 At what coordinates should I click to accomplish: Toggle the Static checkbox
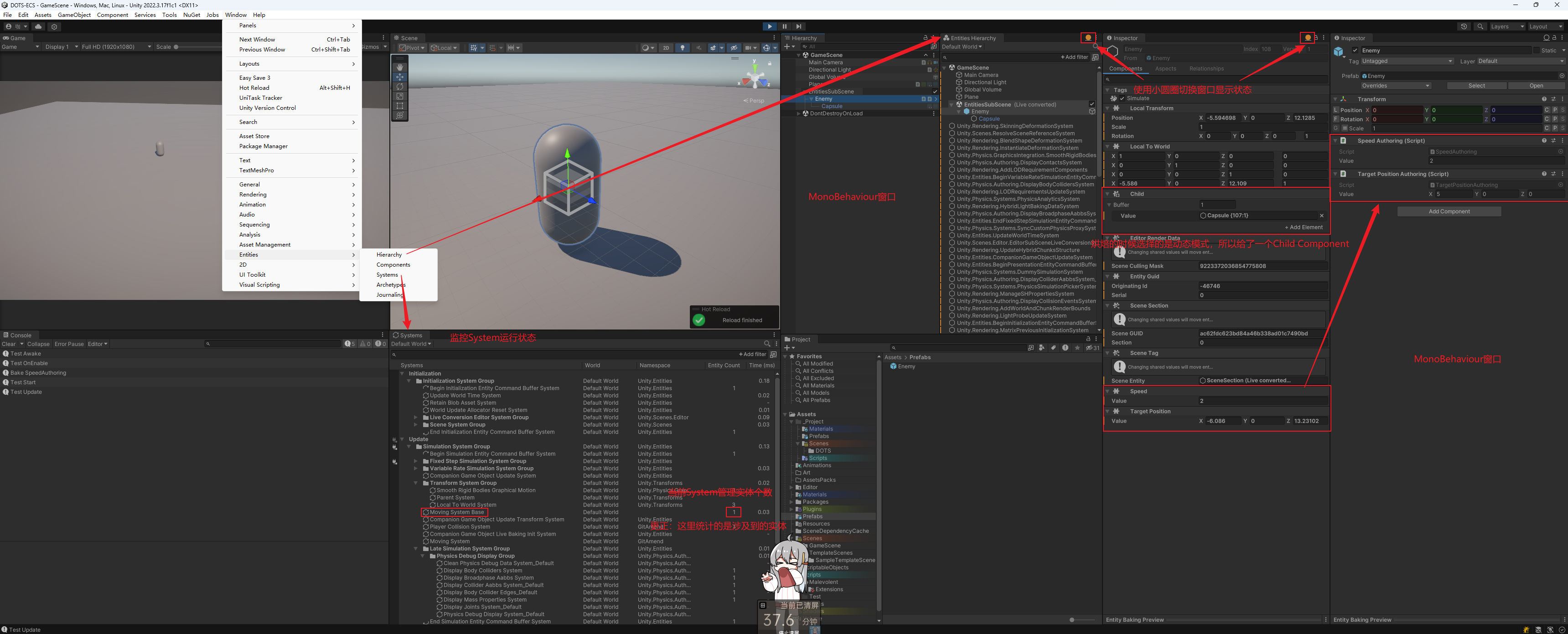coord(1537,51)
